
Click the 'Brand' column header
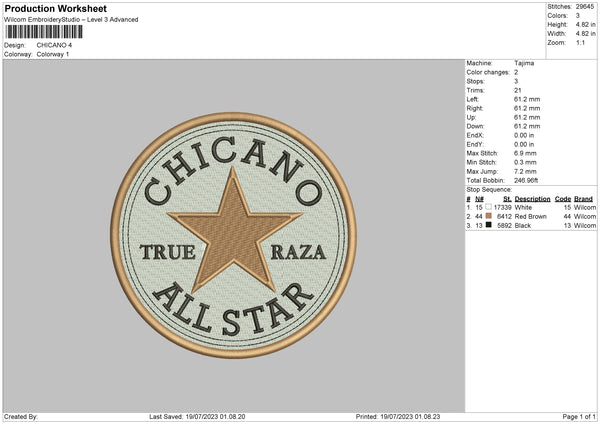pyautogui.click(x=583, y=199)
